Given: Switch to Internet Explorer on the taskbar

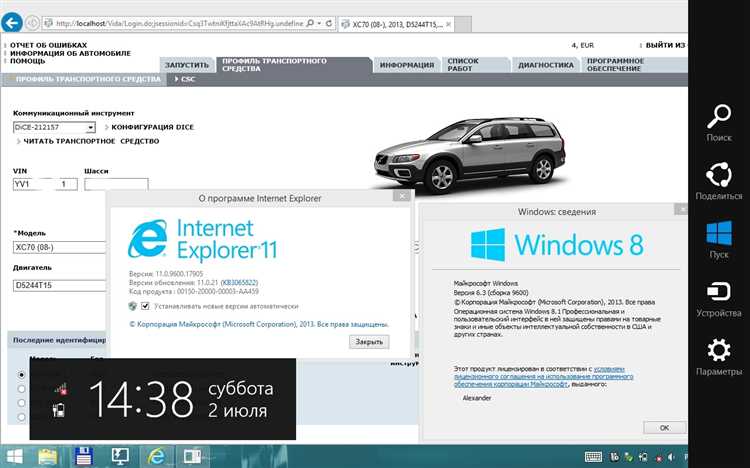Looking at the screenshot, I should pos(156,457).
